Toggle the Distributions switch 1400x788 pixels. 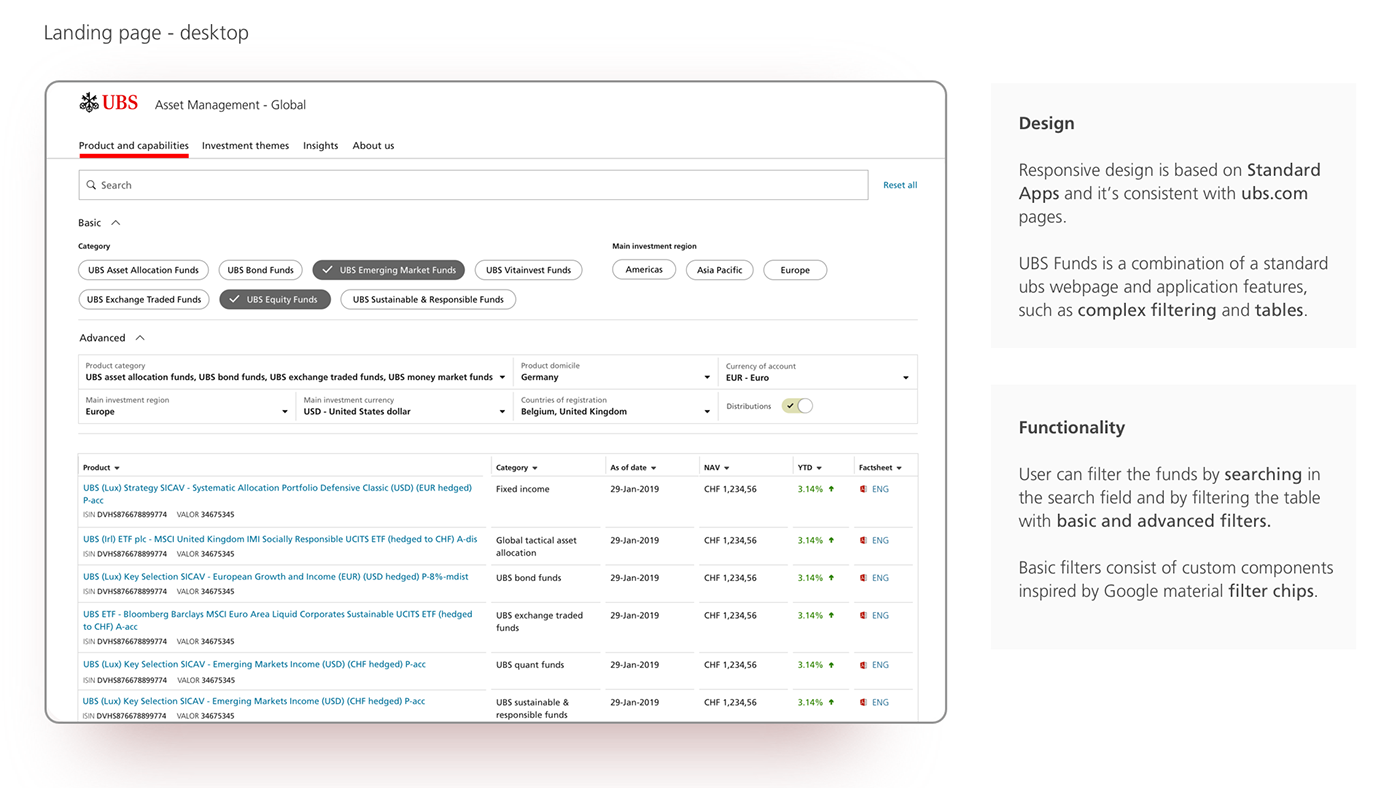tap(798, 406)
